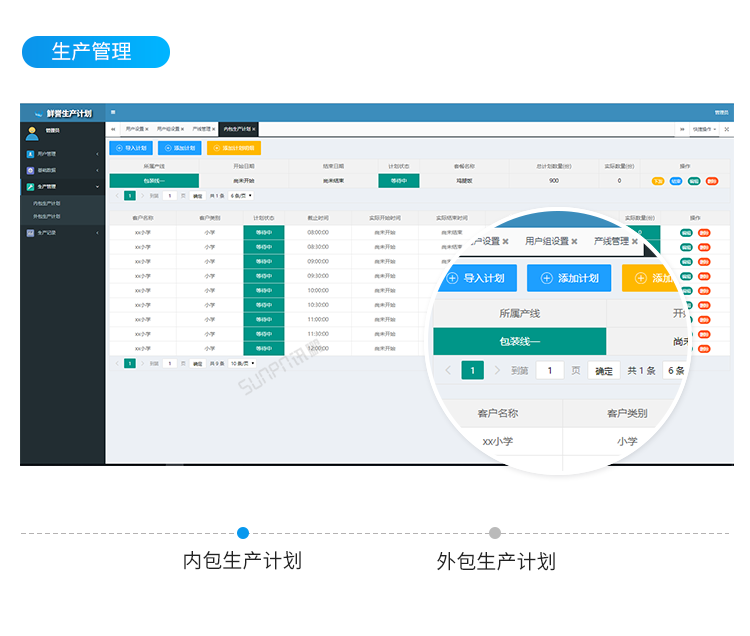
Task: Switch to the 产线管理 tab
Action: pos(200,129)
